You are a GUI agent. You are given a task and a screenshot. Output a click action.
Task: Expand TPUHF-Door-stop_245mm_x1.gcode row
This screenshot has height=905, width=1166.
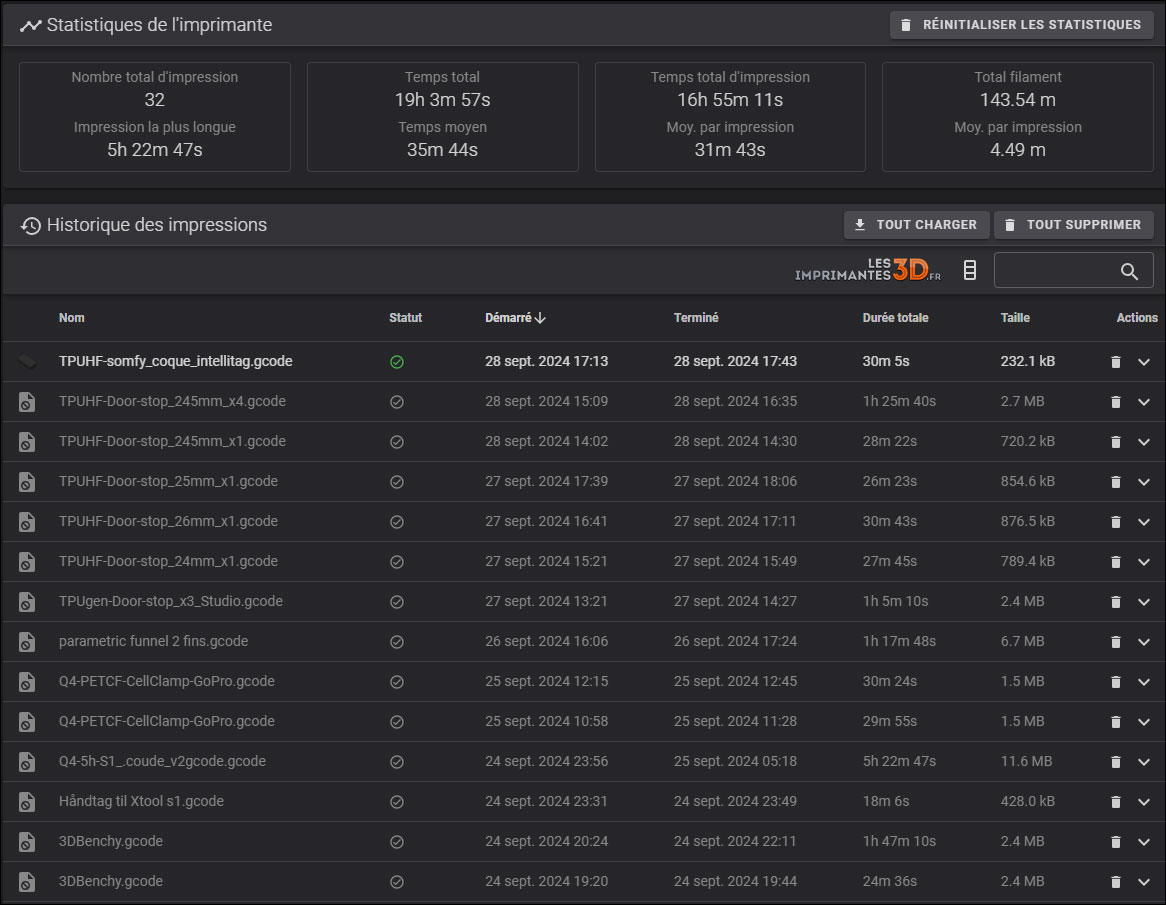click(x=1144, y=442)
